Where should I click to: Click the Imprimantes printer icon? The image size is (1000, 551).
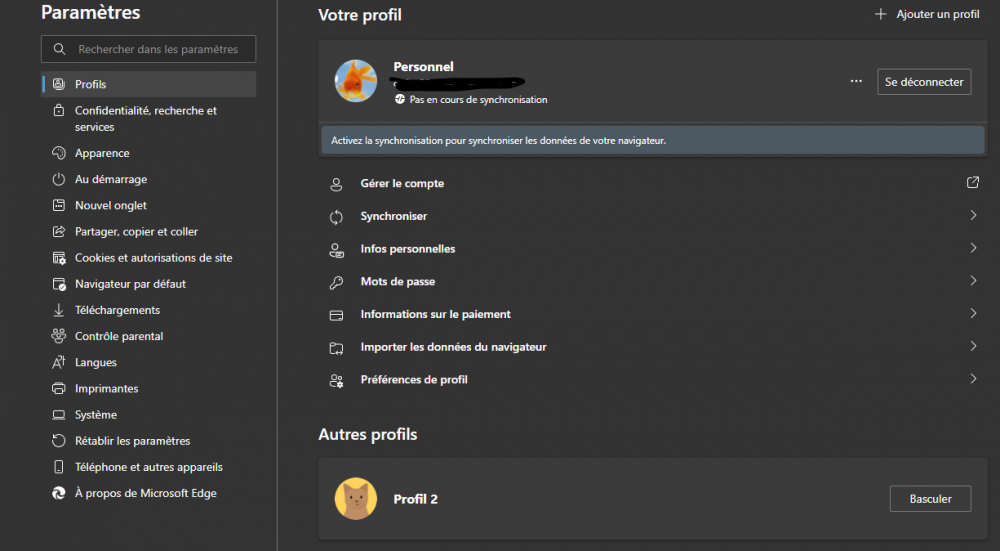pos(59,388)
